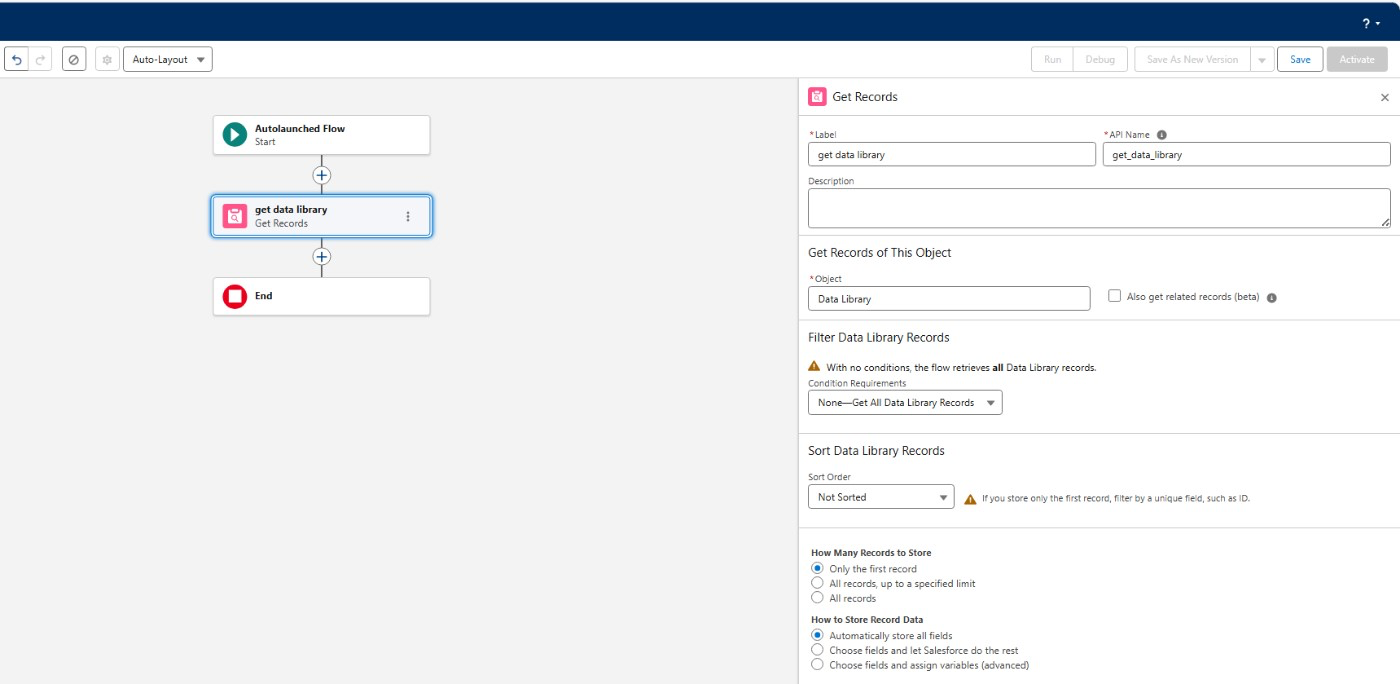Click the pink Get Records node icon
The height and width of the screenshot is (684, 1400).
pyautogui.click(x=234, y=216)
